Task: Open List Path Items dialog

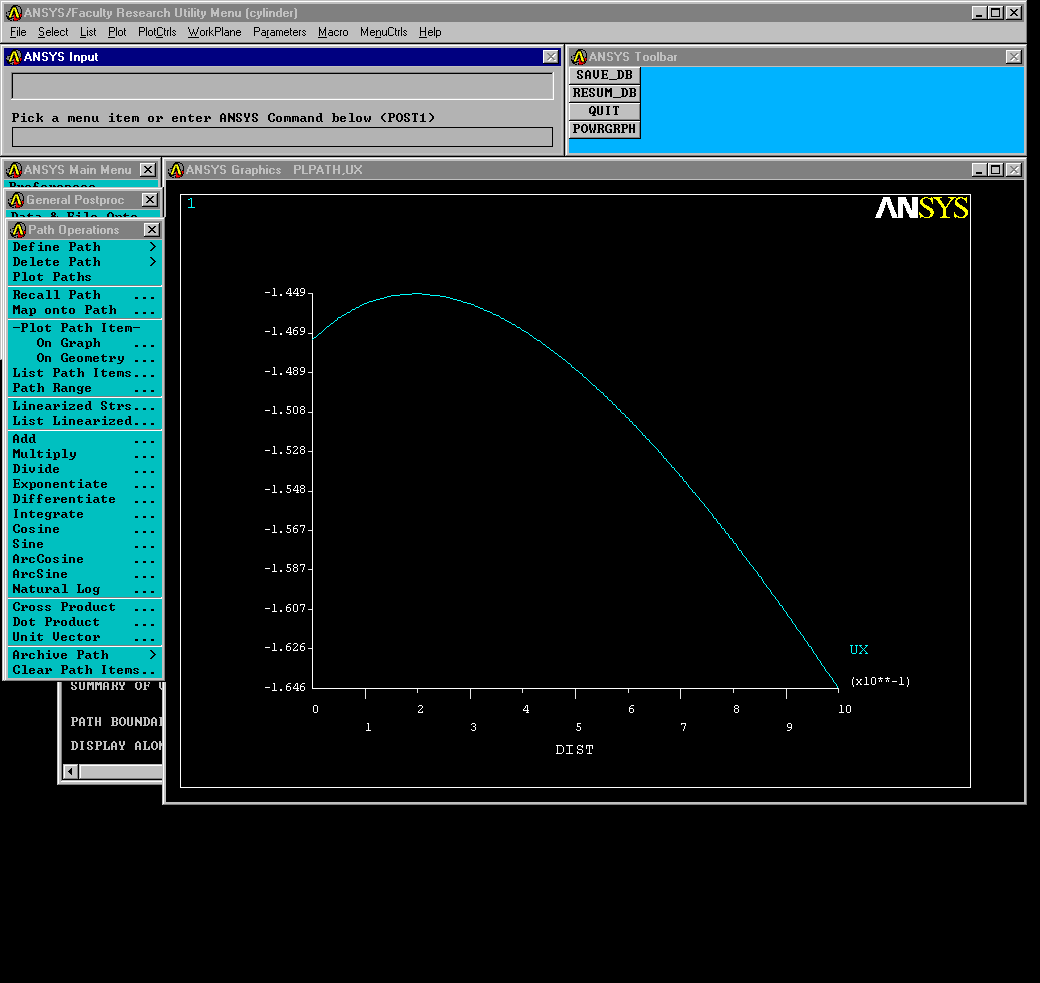Action: (x=84, y=373)
